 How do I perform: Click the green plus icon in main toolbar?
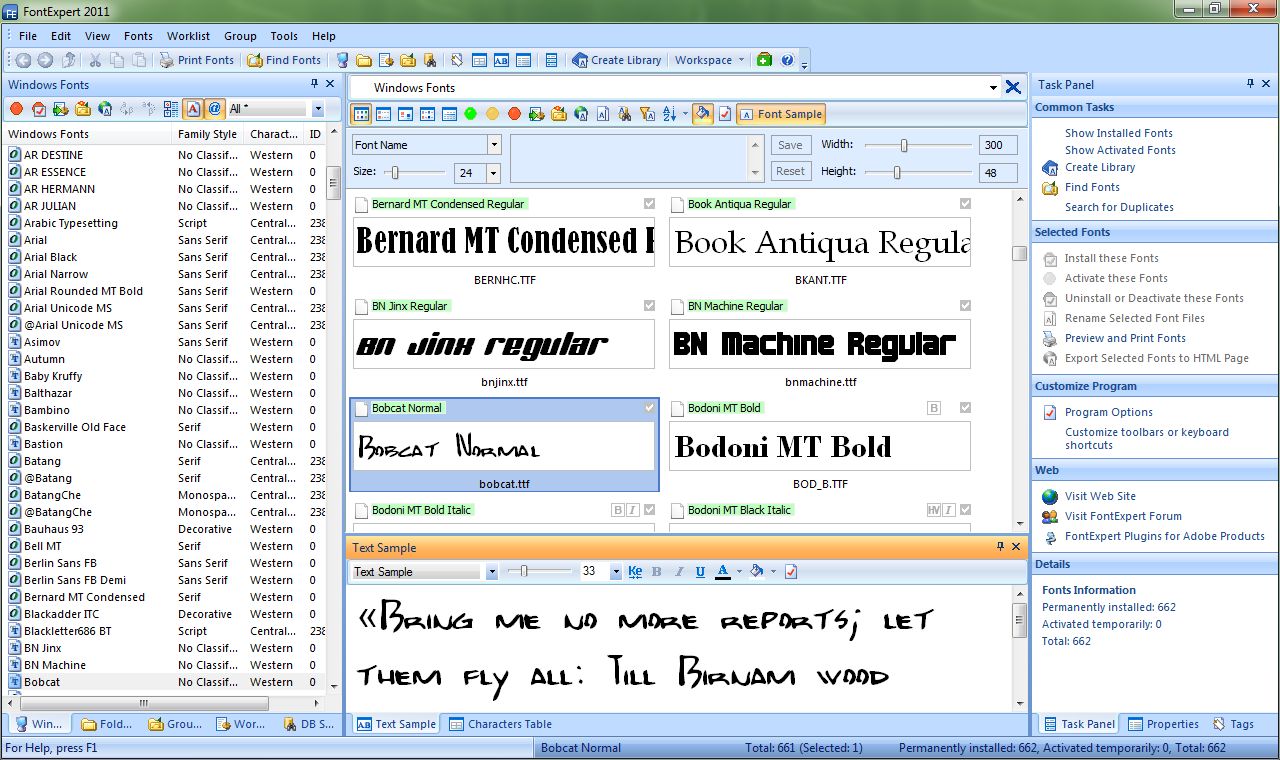coord(764,60)
